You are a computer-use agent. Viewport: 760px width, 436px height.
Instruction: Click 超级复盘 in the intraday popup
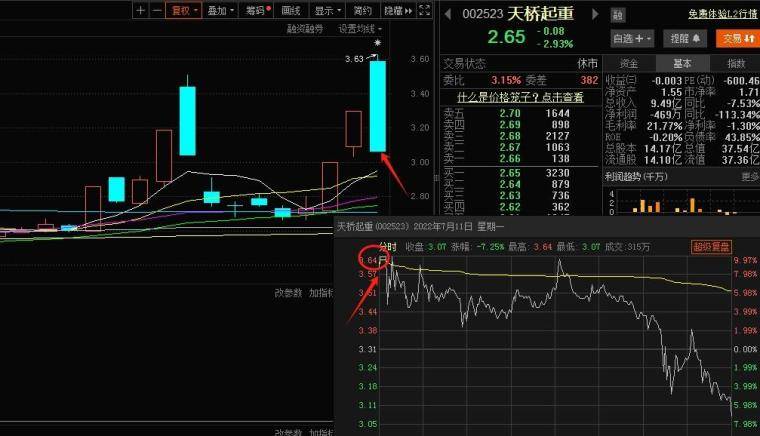[x=711, y=247]
